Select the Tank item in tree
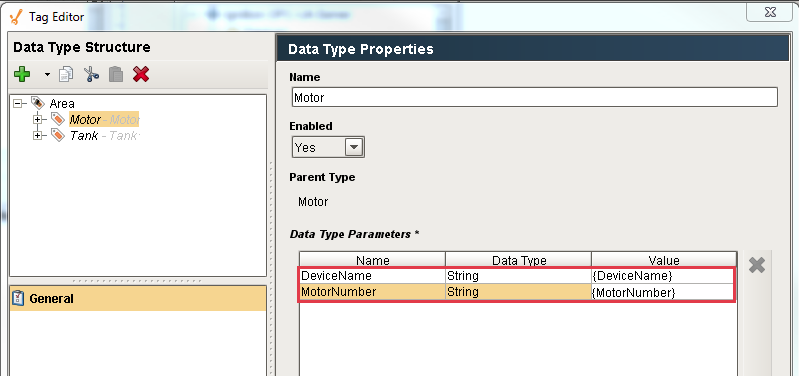The height and width of the screenshot is (376, 799). (104, 136)
